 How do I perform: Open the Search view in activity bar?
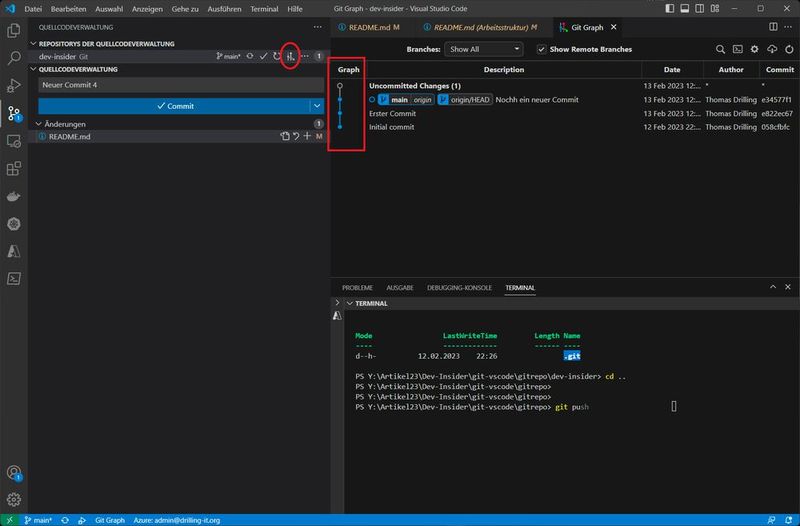click(14, 58)
